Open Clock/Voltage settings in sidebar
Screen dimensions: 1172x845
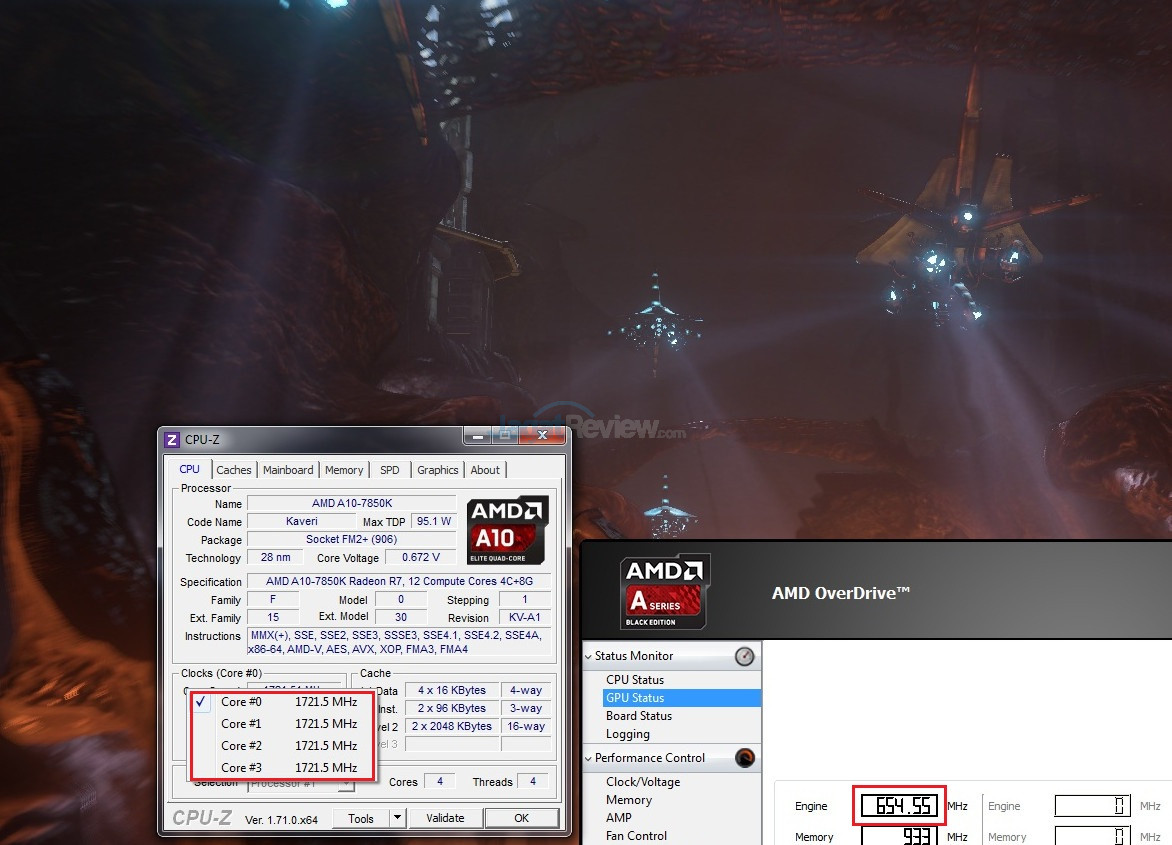click(x=643, y=781)
